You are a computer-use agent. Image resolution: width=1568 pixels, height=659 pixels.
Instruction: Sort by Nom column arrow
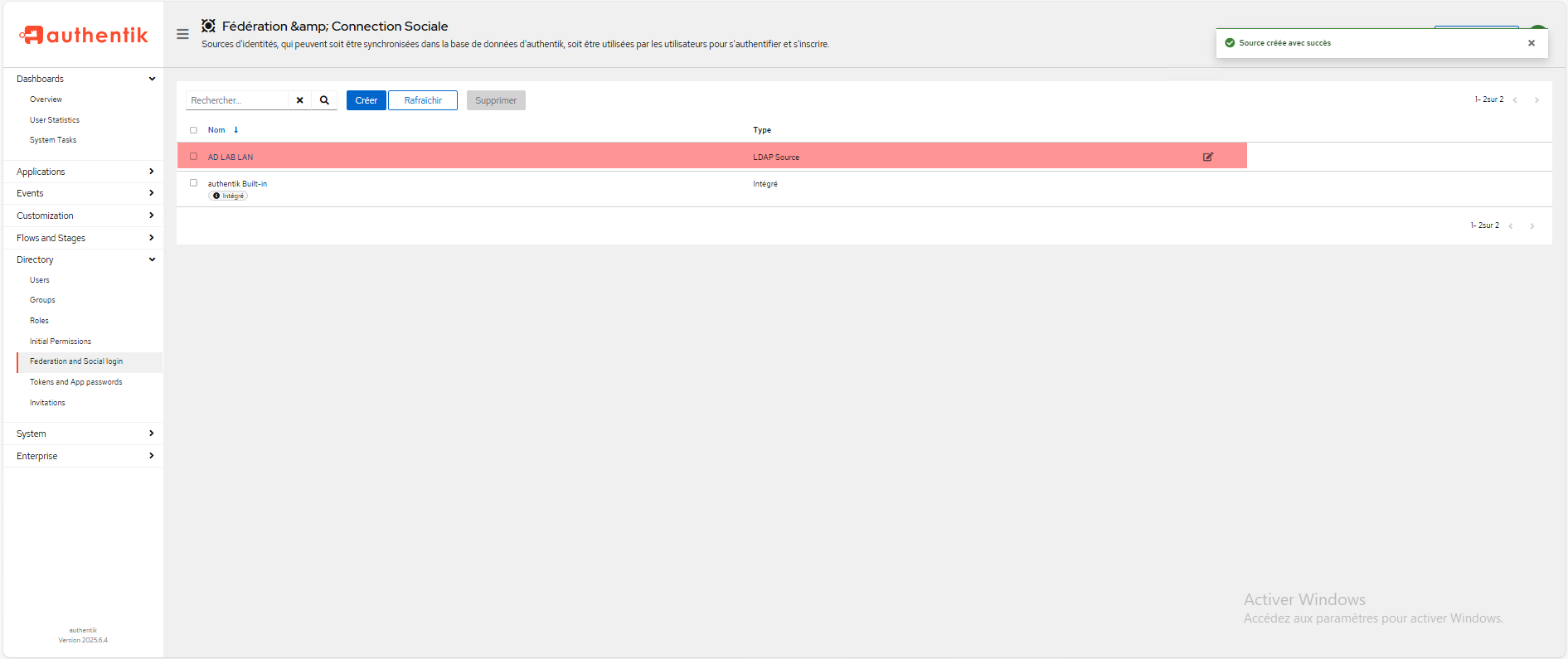[x=235, y=130]
